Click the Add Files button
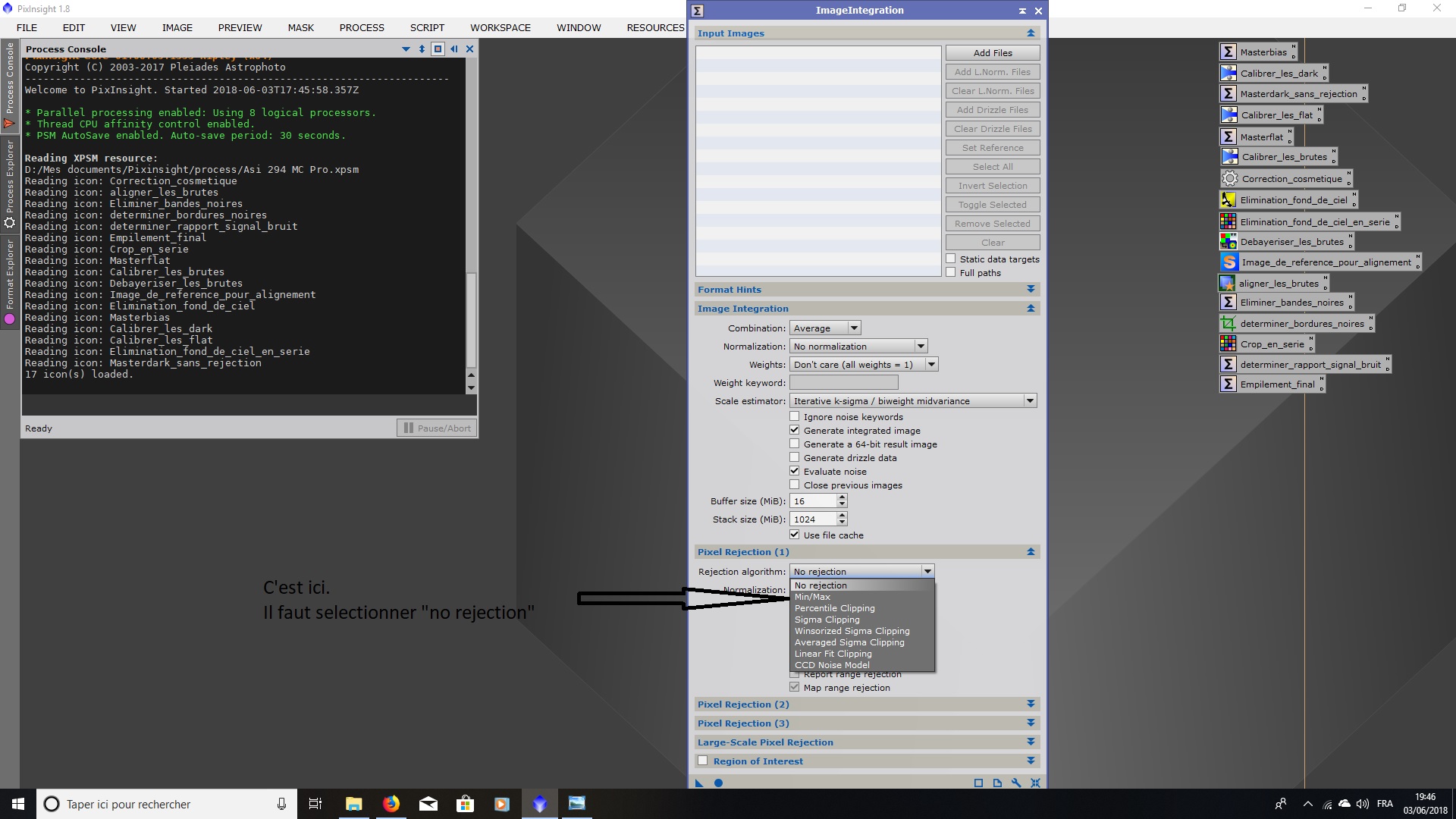The width and height of the screenshot is (1456, 819). [x=992, y=53]
